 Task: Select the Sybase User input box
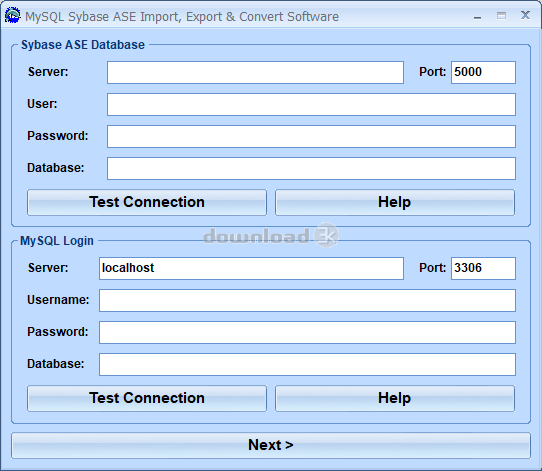[x=311, y=104]
